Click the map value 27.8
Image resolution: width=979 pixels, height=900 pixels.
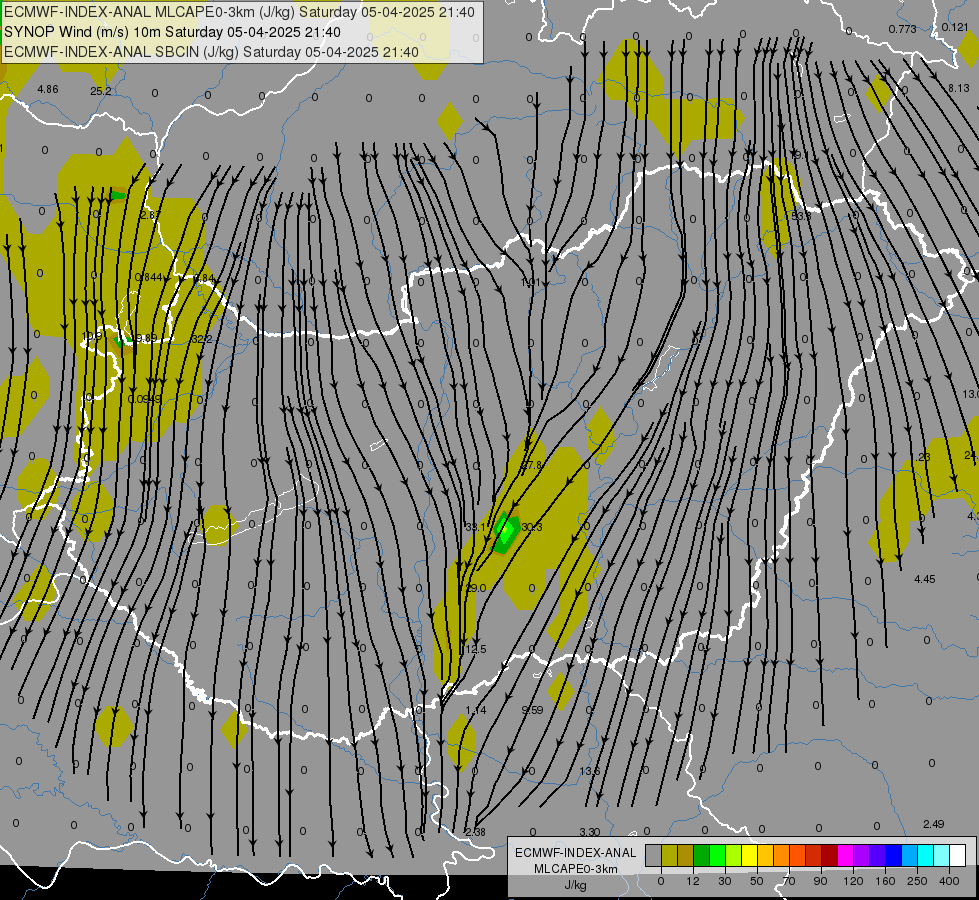[x=533, y=465]
